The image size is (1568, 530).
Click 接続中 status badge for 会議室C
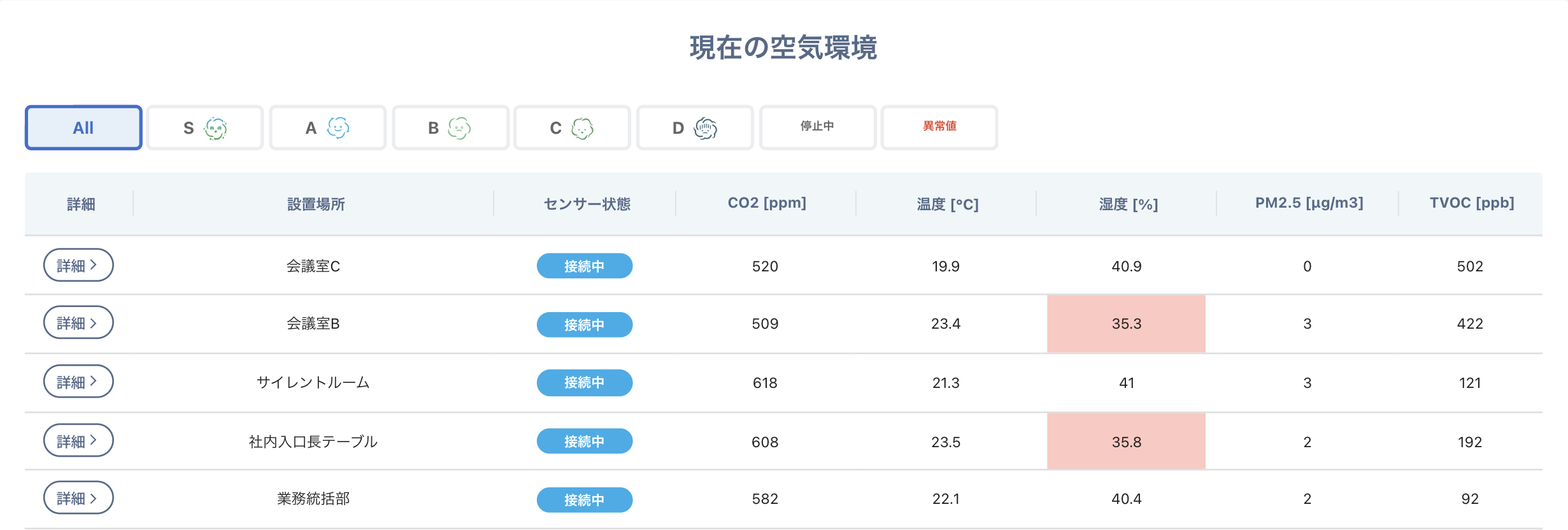coord(584,266)
